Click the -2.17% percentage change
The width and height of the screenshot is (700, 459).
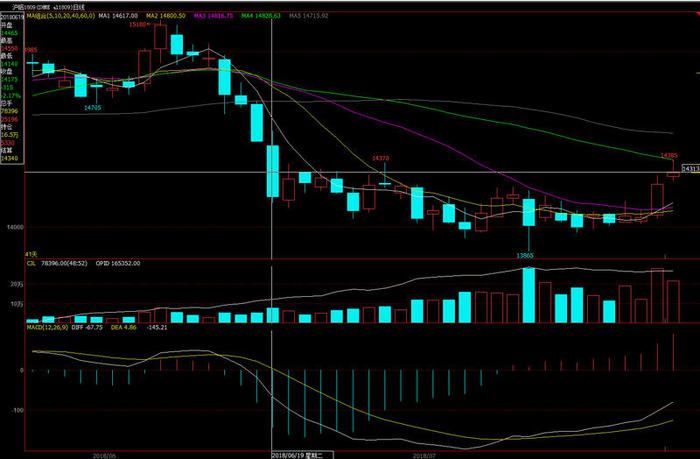[x=11, y=96]
